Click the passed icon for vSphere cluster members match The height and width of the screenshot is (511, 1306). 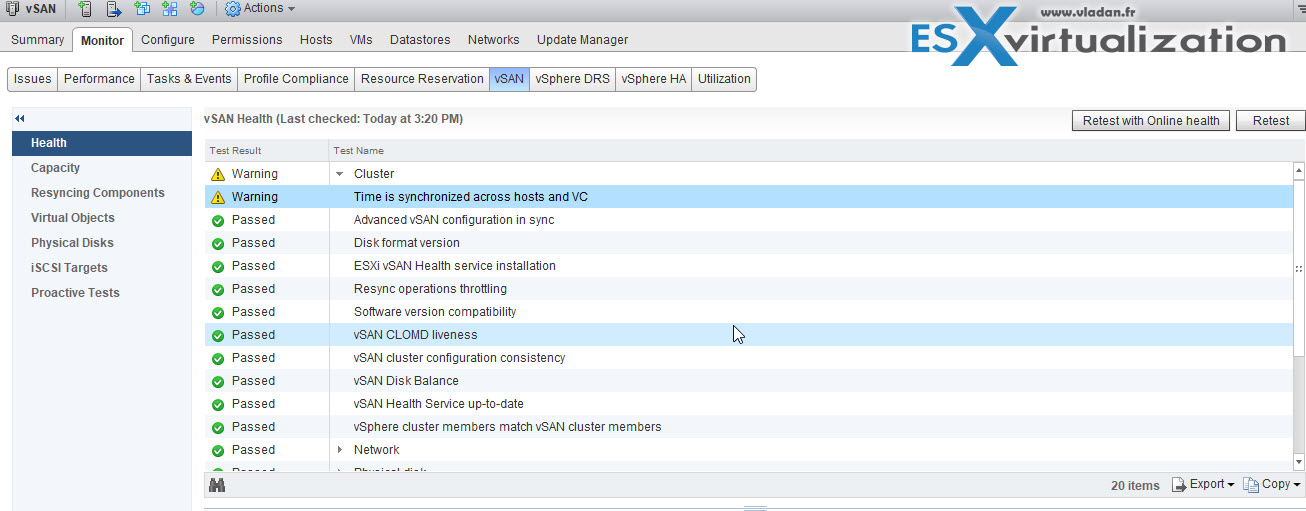(218, 427)
